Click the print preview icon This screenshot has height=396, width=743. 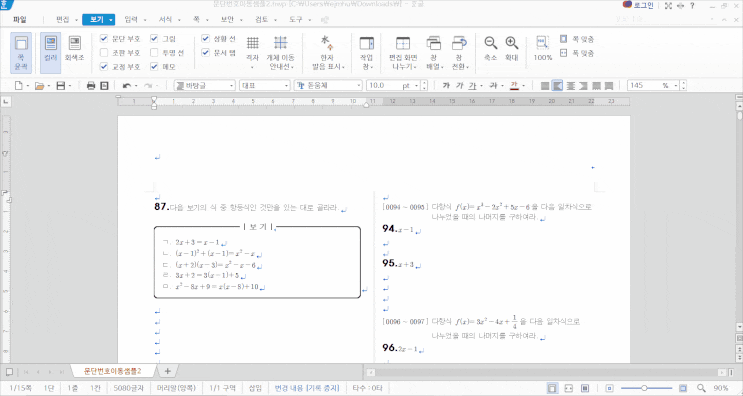pyautogui.click(x=104, y=86)
